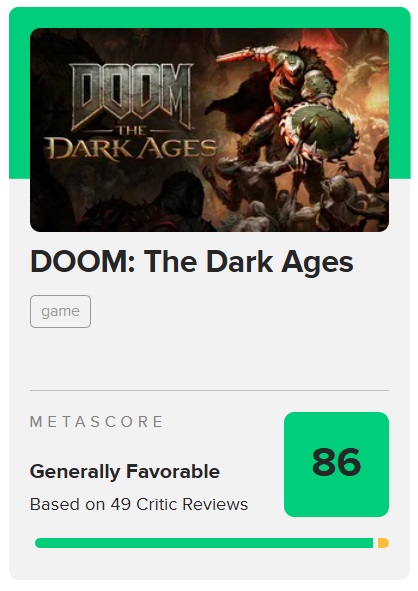Open the DOOM: The Dark Ages cover image
The width and height of the screenshot is (418, 591).
tap(209, 130)
